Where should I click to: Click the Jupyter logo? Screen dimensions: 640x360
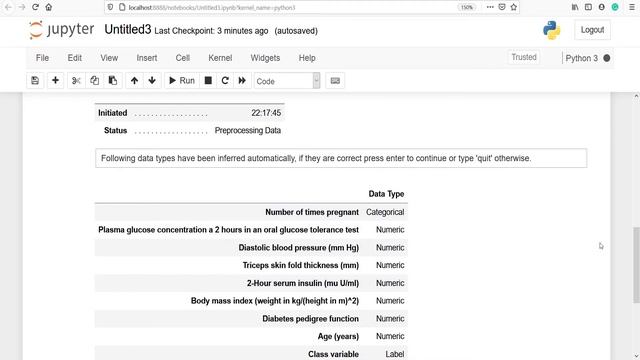[x=61, y=30]
